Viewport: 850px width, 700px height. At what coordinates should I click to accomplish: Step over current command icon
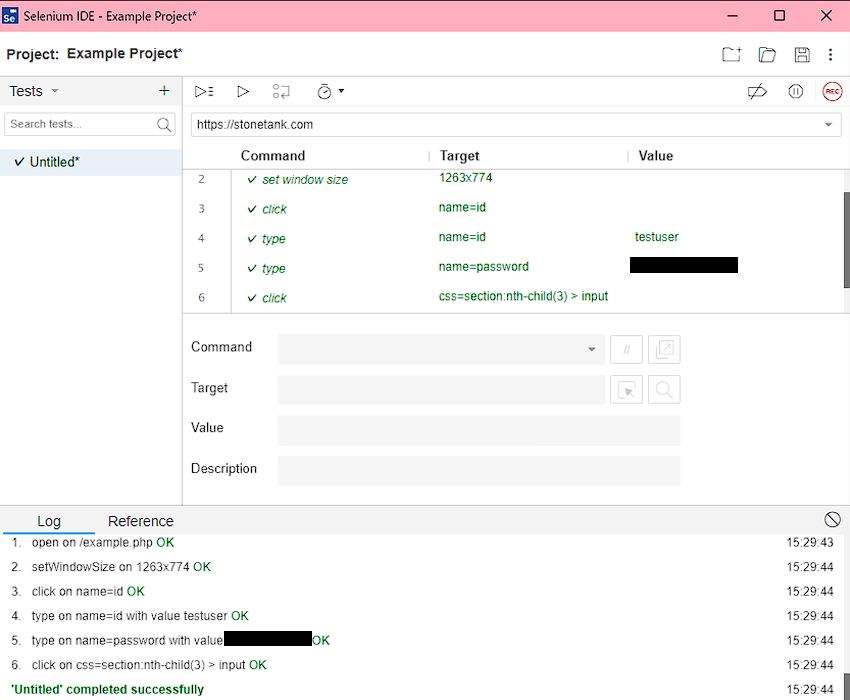(x=281, y=91)
